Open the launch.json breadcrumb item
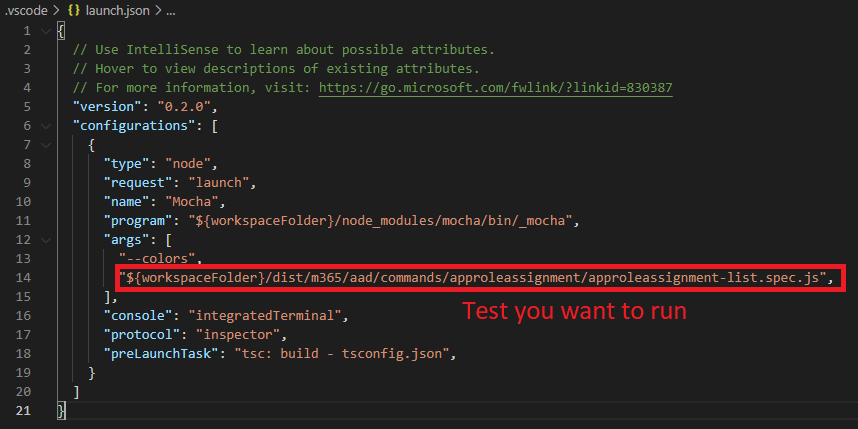The width and height of the screenshot is (858, 429). (118, 11)
